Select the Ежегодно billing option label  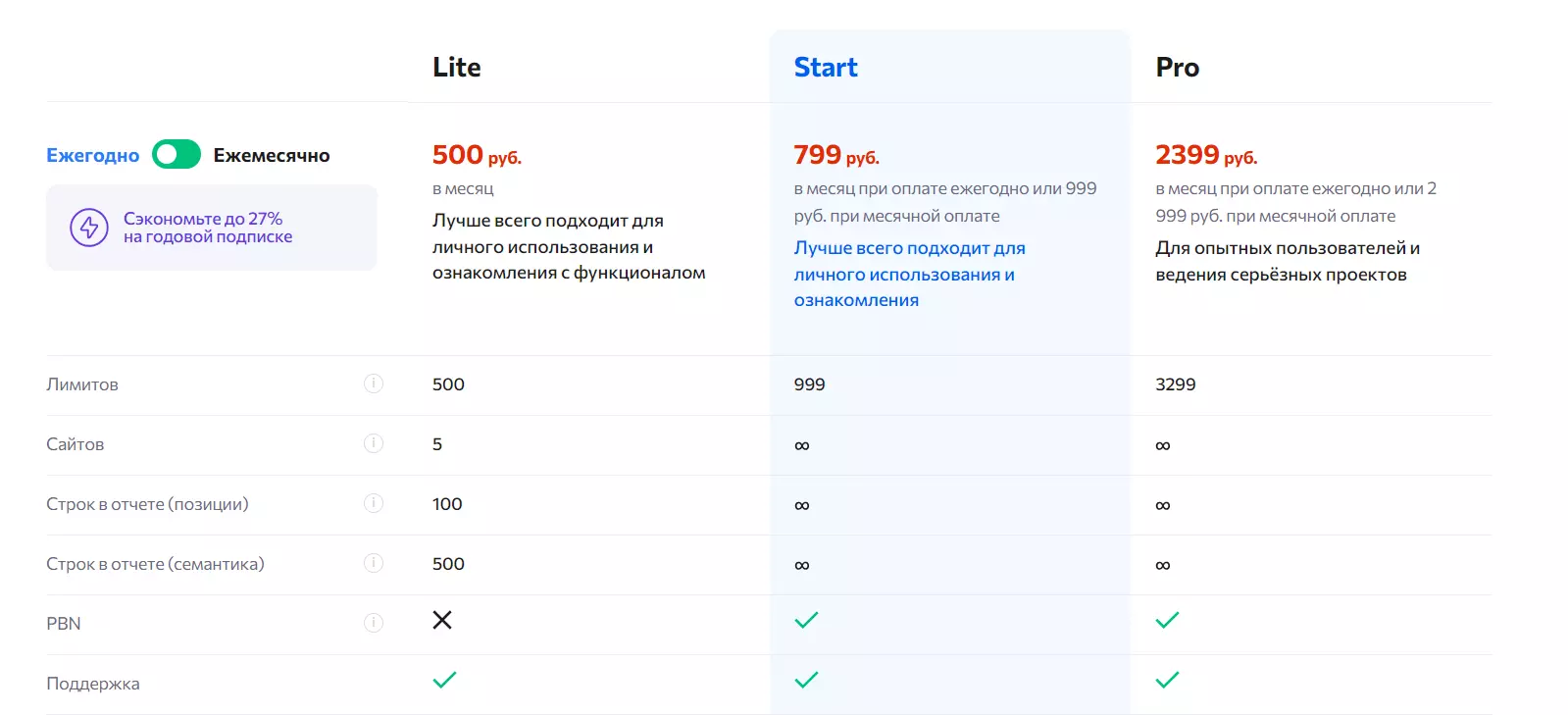(93, 156)
